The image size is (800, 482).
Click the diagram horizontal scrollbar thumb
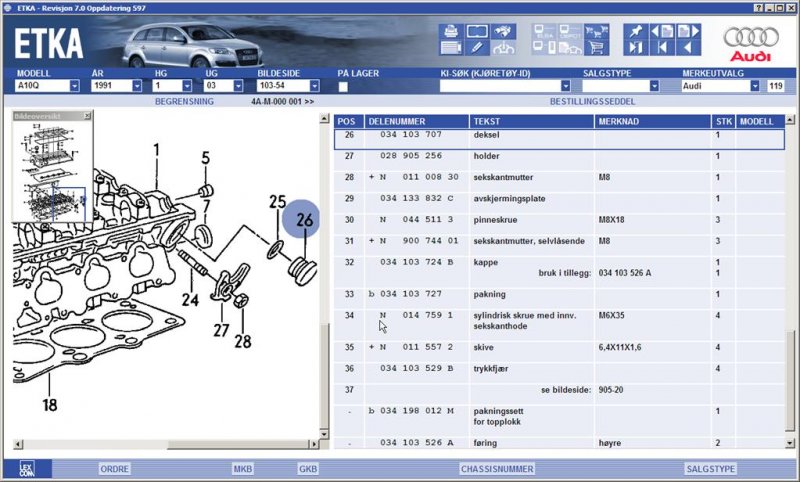[x=238, y=444]
